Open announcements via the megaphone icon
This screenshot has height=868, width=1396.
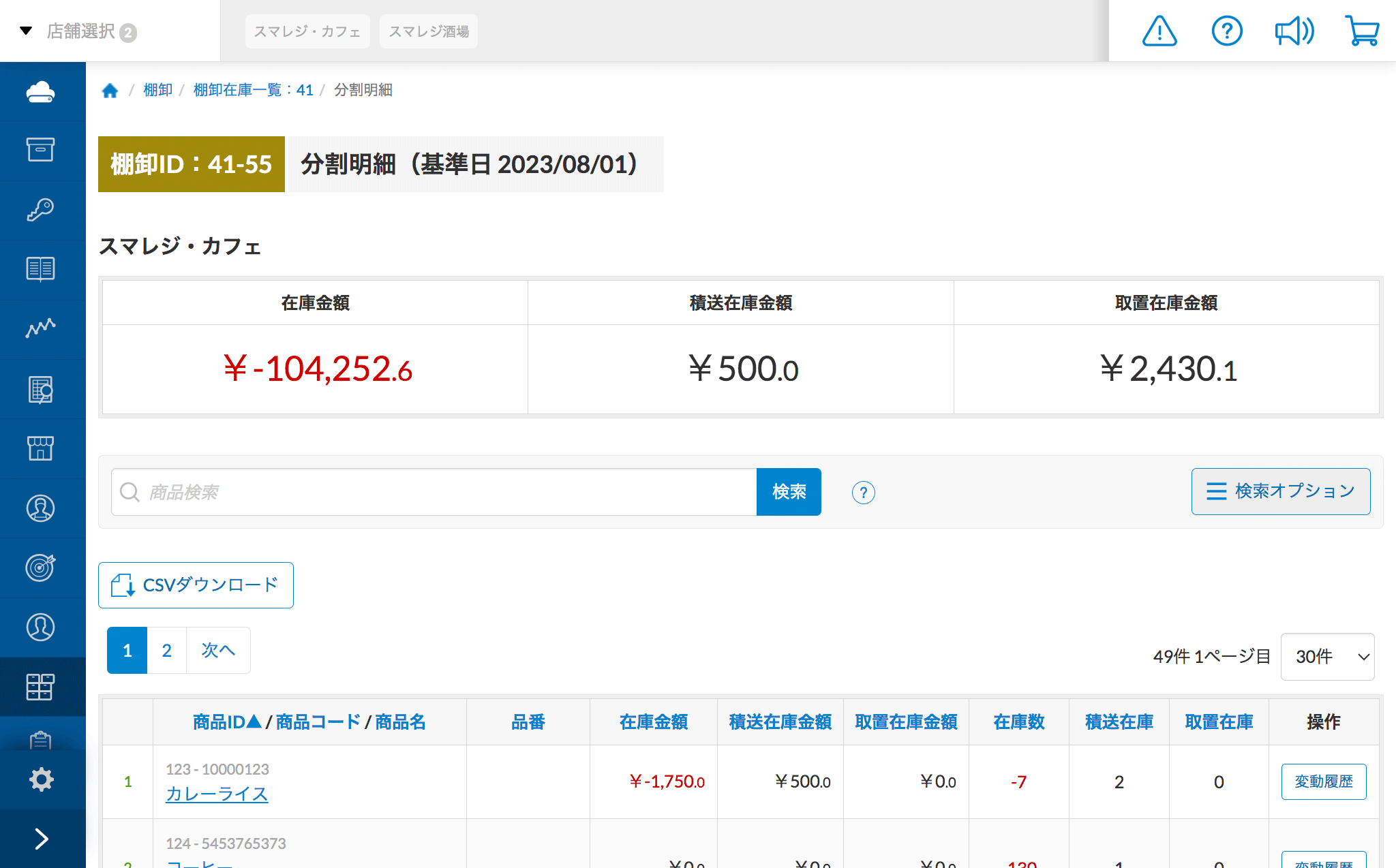pyautogui.click(x=1294, y=31)
